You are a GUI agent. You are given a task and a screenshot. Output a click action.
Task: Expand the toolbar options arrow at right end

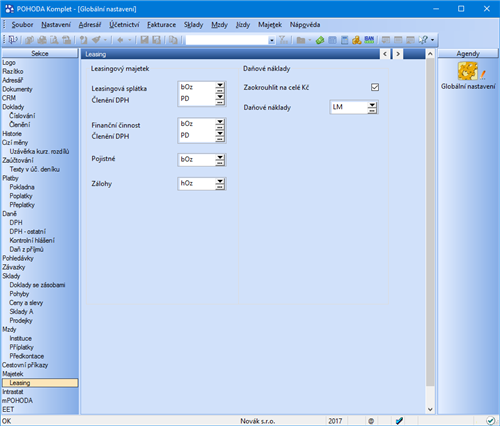pos(433,40)
